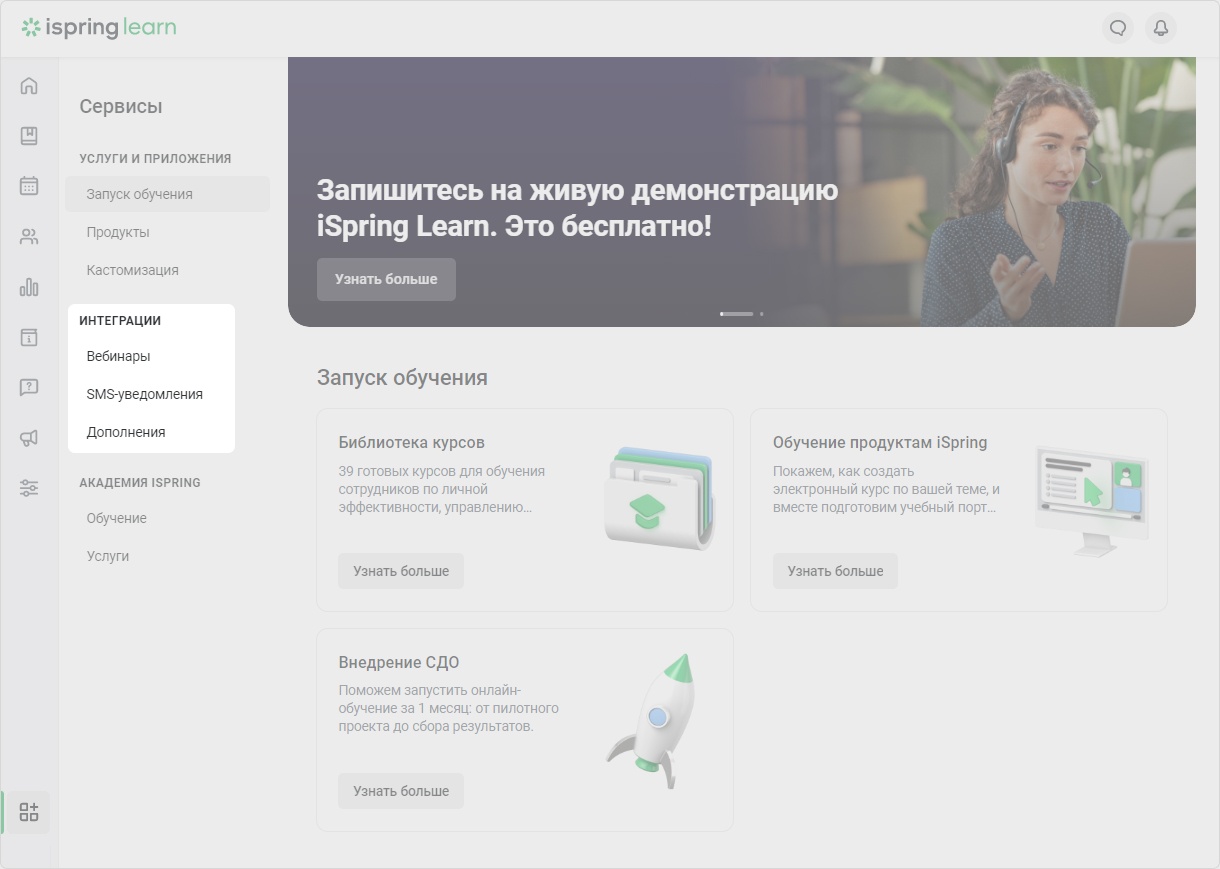Click Узнать больше for Внедрение СДО

tap(401, 791)
